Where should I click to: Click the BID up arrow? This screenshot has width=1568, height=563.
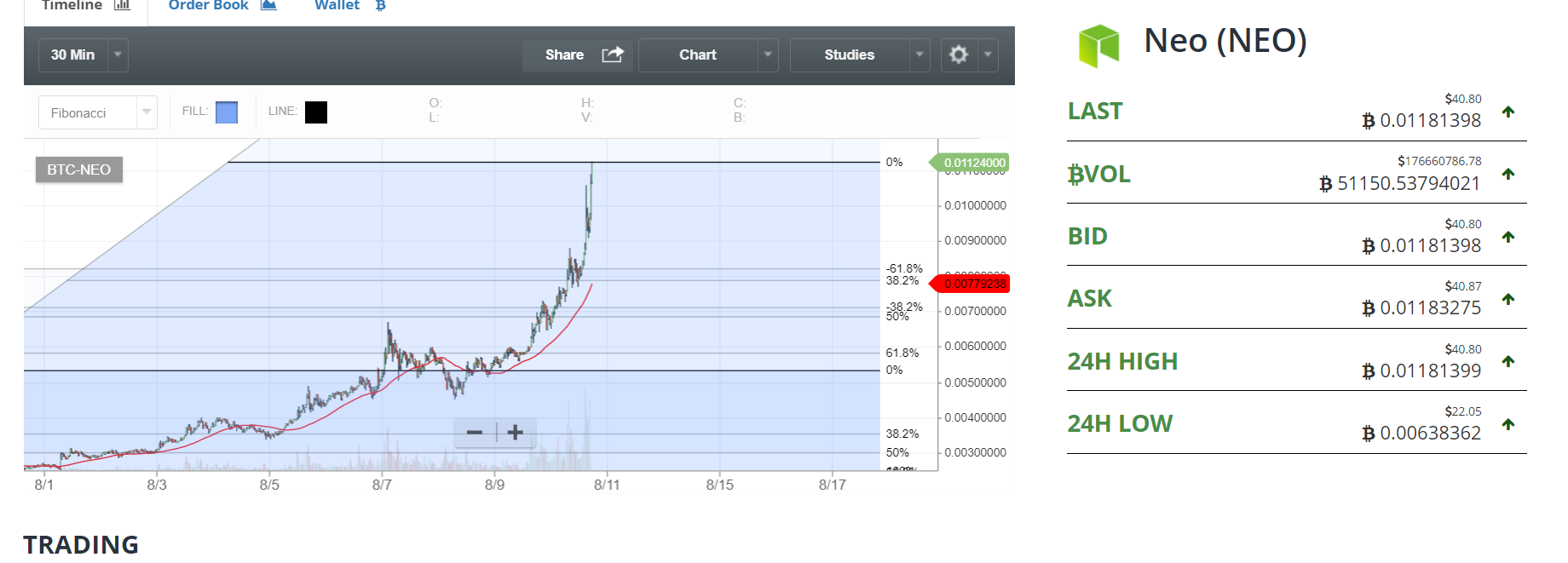[x=1508, y=237]
